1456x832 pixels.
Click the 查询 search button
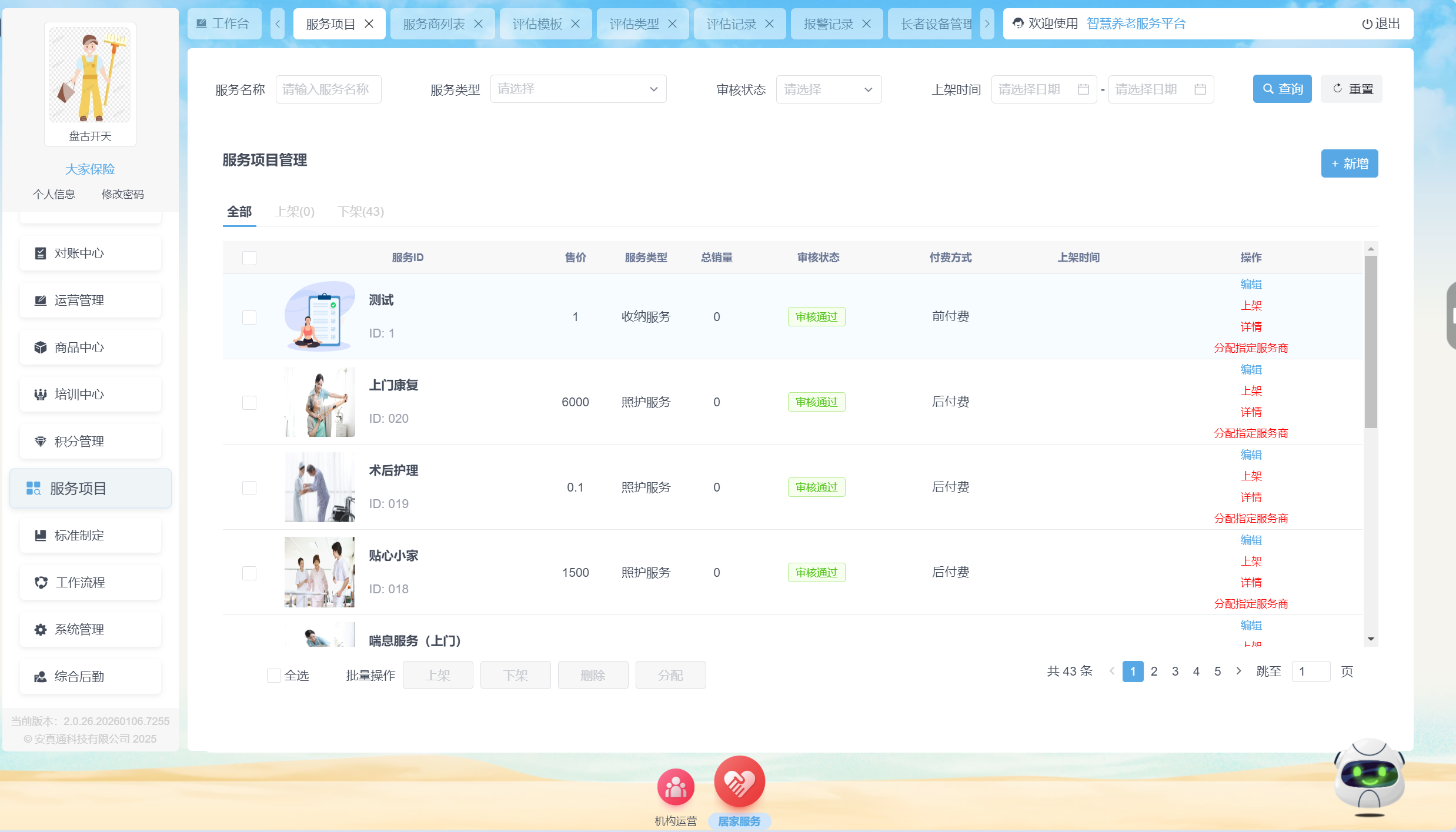[x=1282, y=89]
